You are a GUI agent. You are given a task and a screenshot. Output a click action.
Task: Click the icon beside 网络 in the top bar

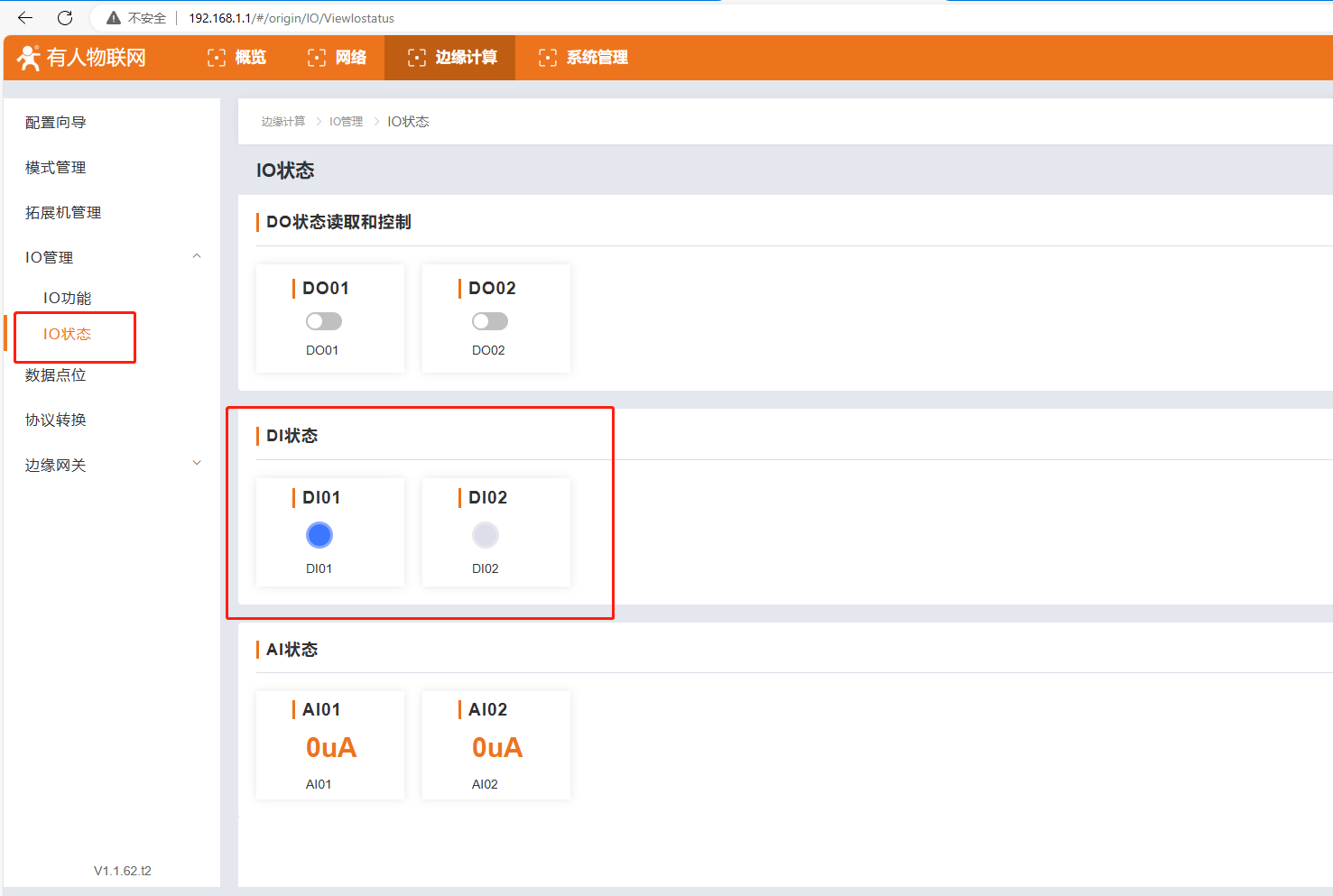pos(317,58)
